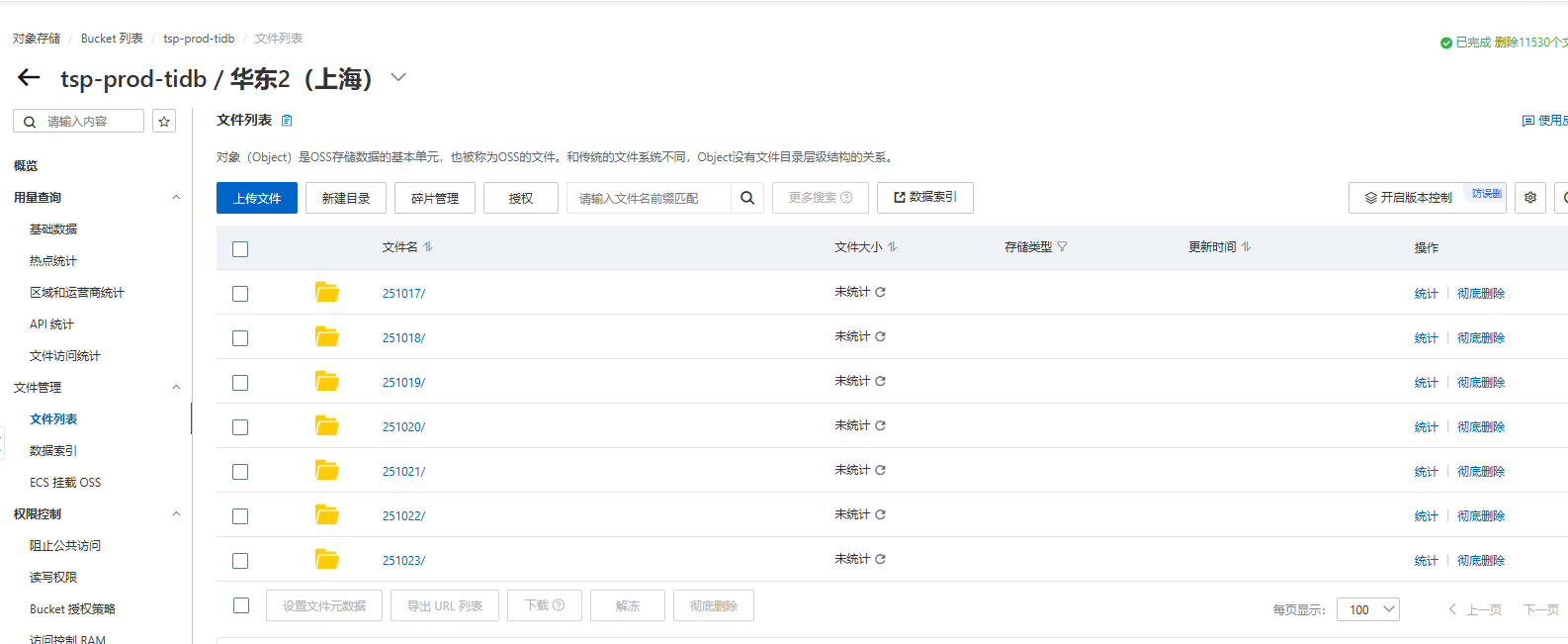Viewport: 1568px width, 644px height.
Task: Open 数据索引 sidebar item
Action: pos(53,451)
